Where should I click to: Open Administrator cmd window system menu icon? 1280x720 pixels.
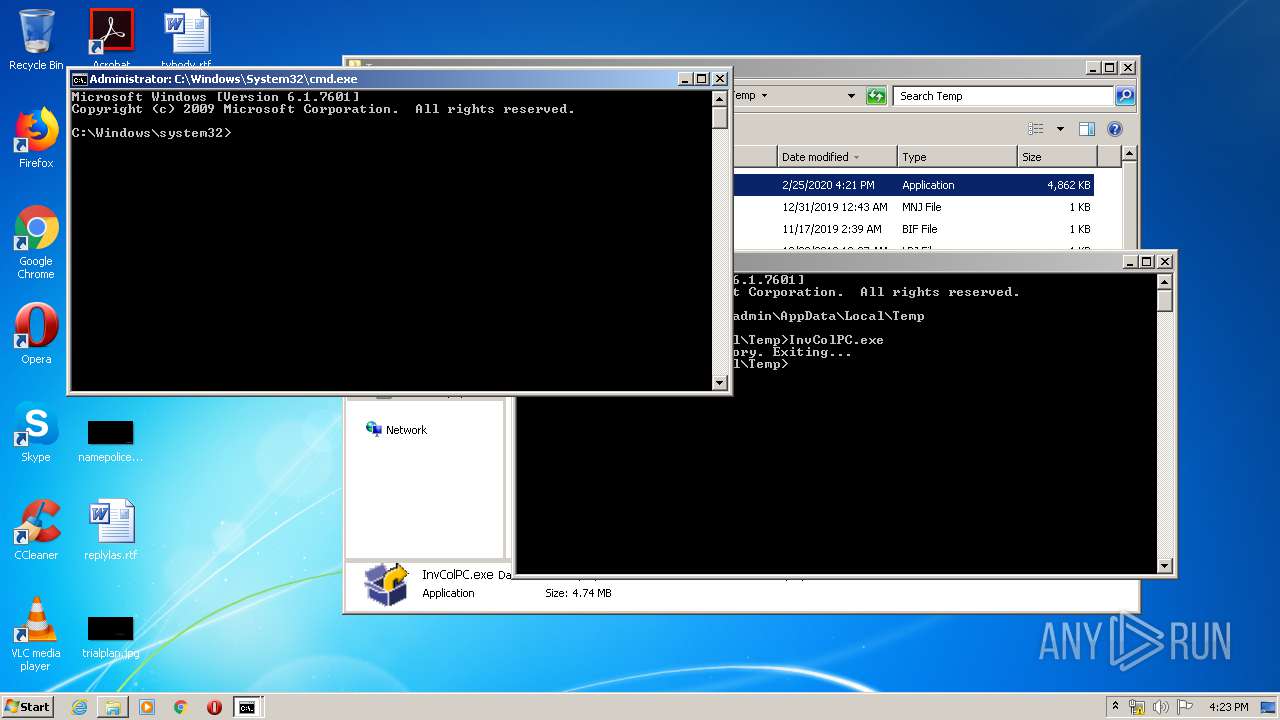[x=79, y=79]
